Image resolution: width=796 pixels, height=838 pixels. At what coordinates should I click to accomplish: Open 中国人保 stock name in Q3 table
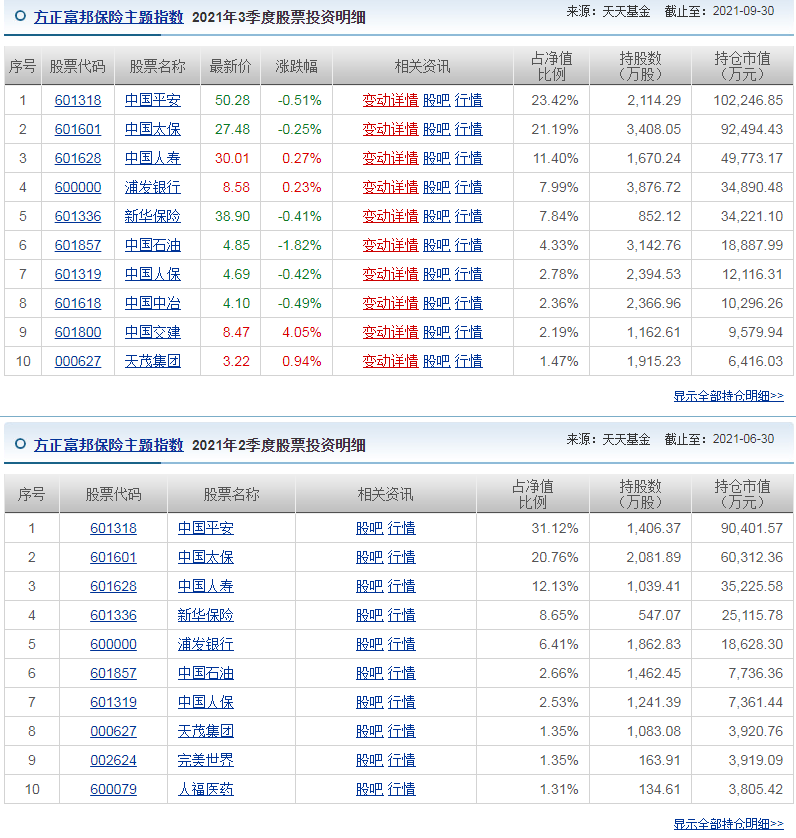(152, 274)
